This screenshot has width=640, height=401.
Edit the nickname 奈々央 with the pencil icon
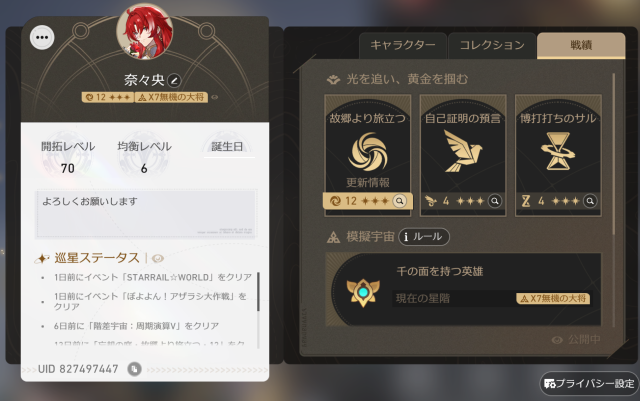pyautogui.click(x=174, y=80)
